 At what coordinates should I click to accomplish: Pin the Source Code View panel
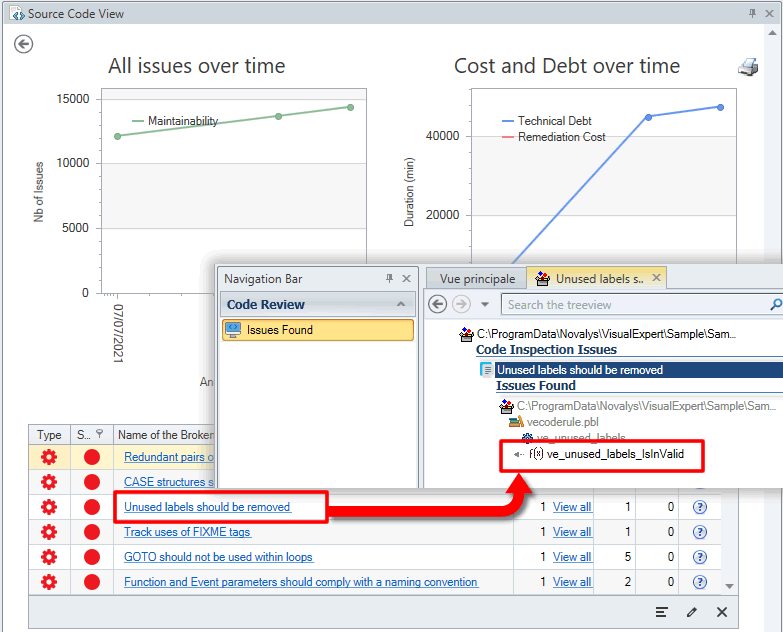[x=752, y=14]
